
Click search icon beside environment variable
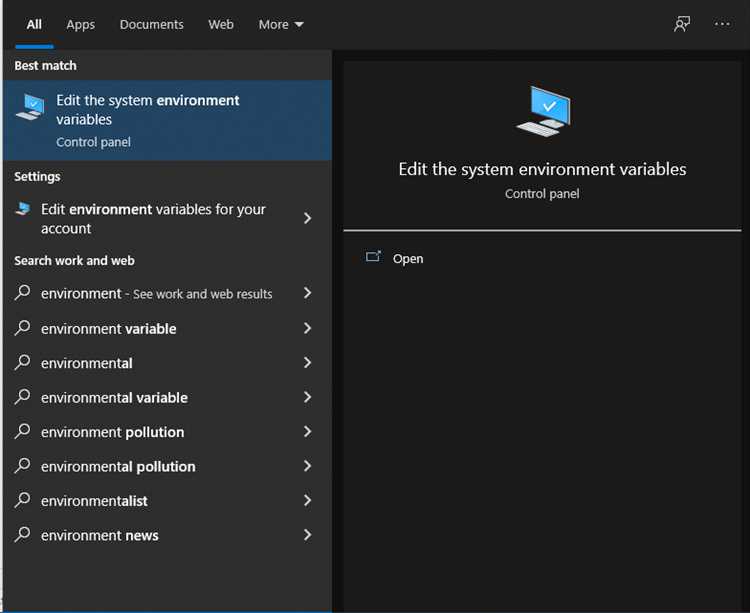tap(22, 328)
